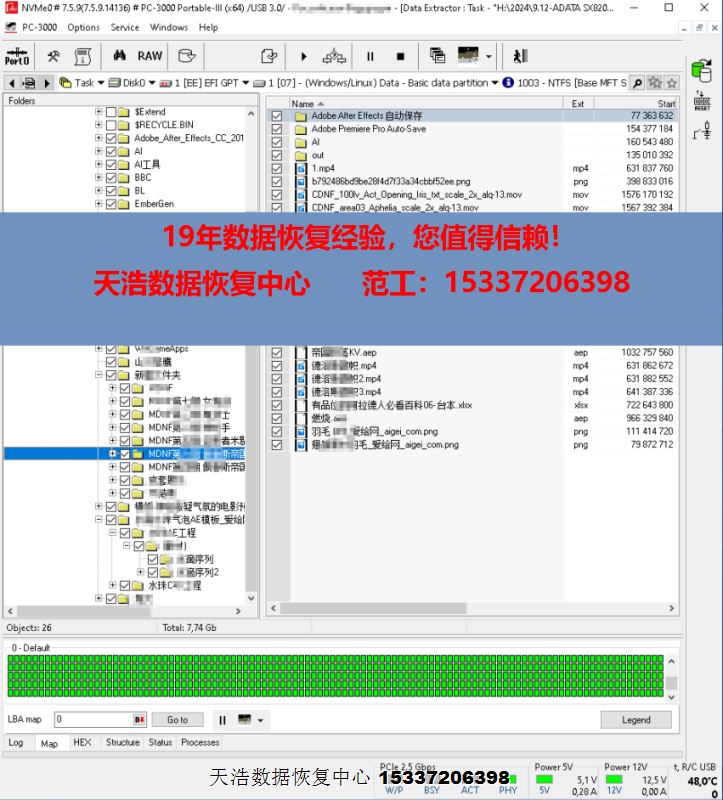Open the Service menu
This screenshot has height=800, width=723.
[x=125, y=27]
